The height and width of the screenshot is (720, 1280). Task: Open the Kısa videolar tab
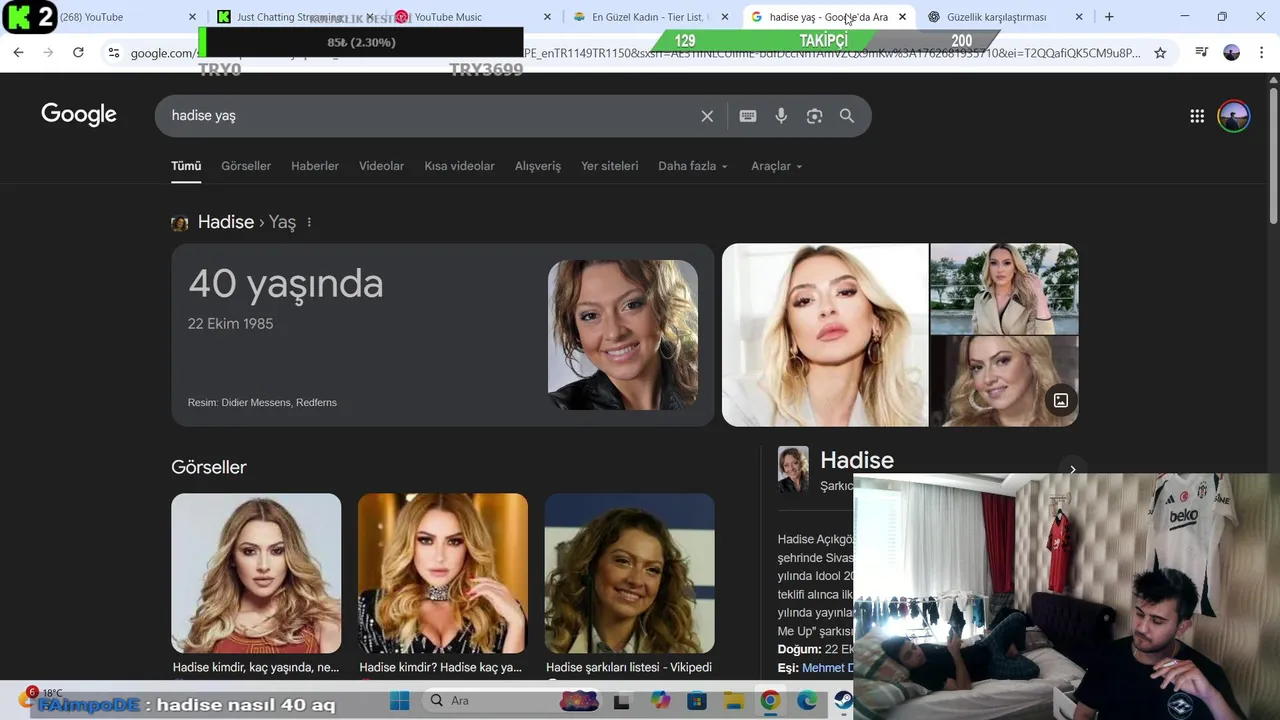pyautogui.click(x=460, y=166)
